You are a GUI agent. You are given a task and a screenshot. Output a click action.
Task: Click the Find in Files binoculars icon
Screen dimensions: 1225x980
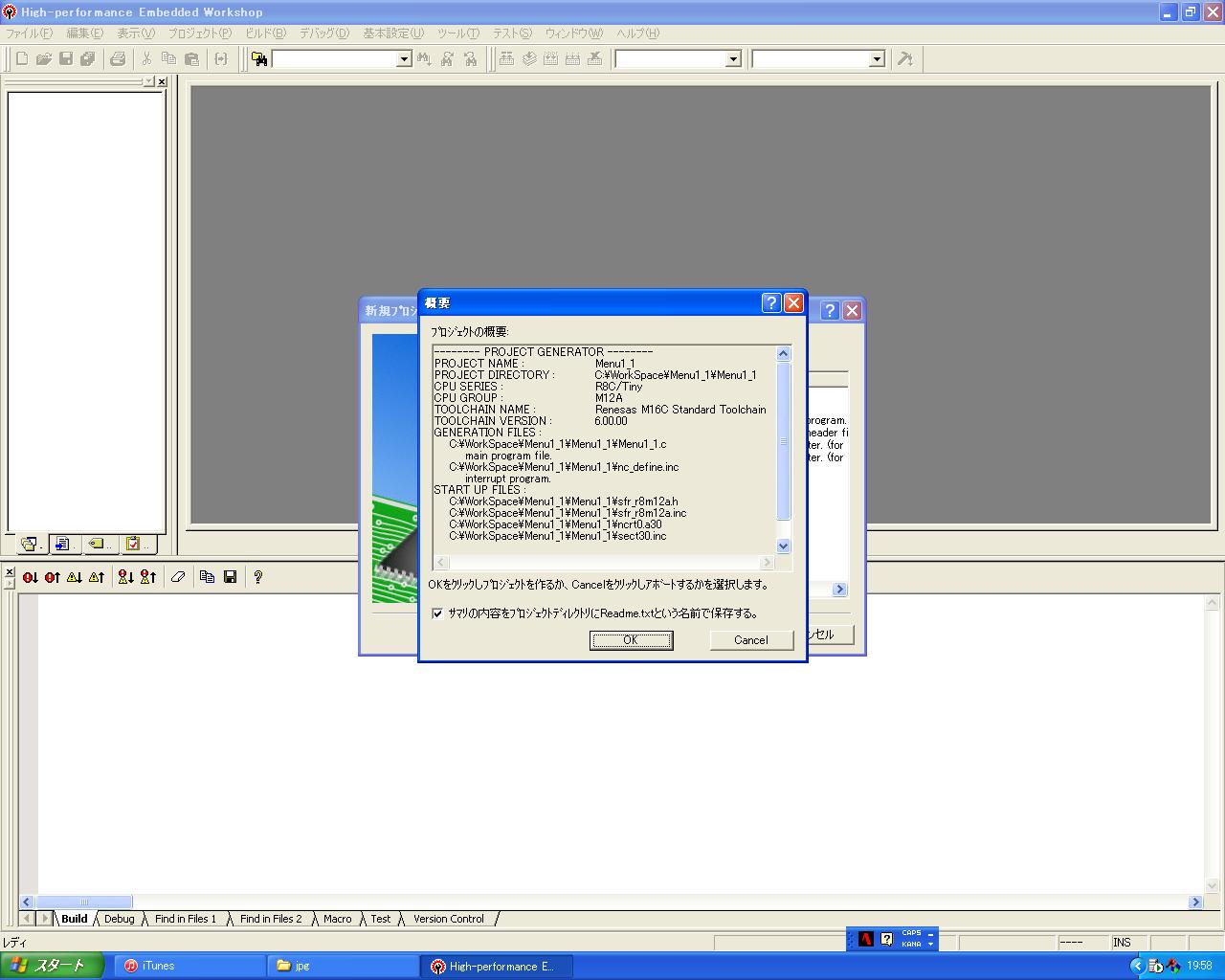coord(259,59)
